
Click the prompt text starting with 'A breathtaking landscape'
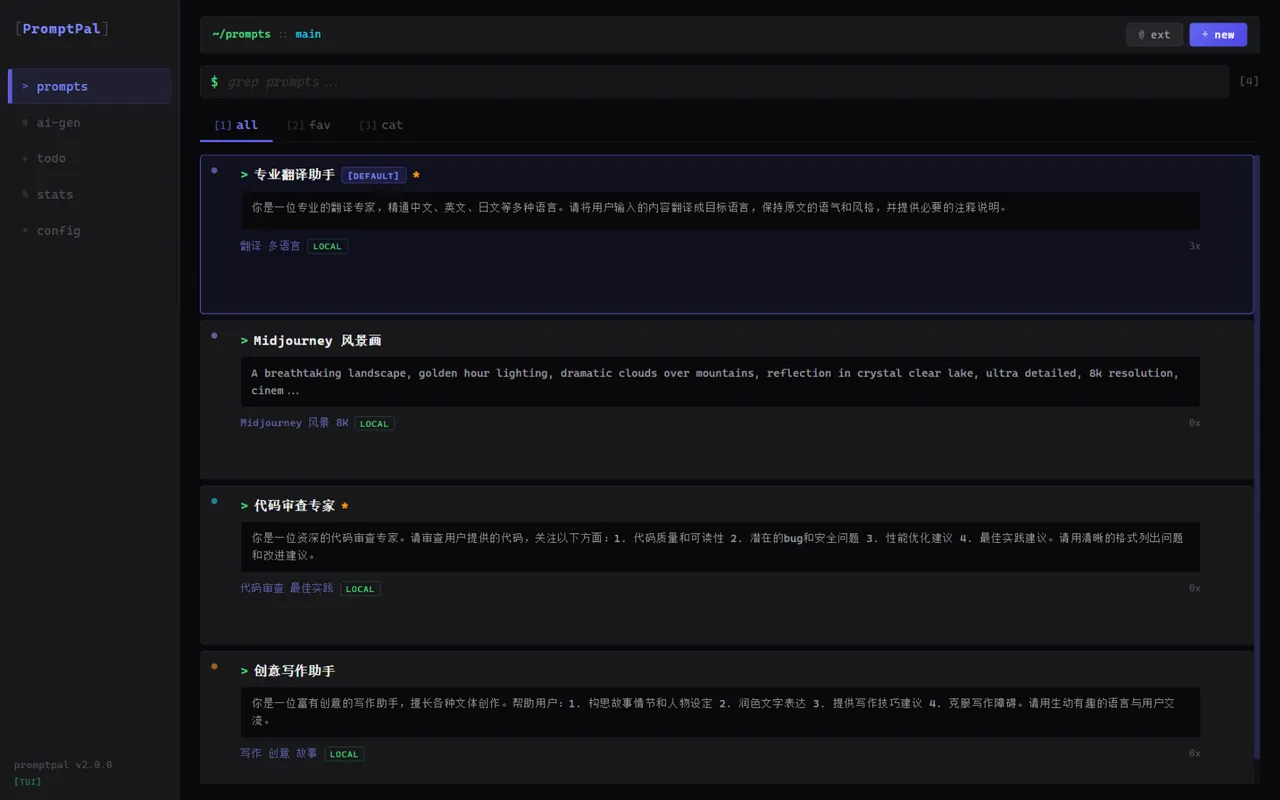720,382
